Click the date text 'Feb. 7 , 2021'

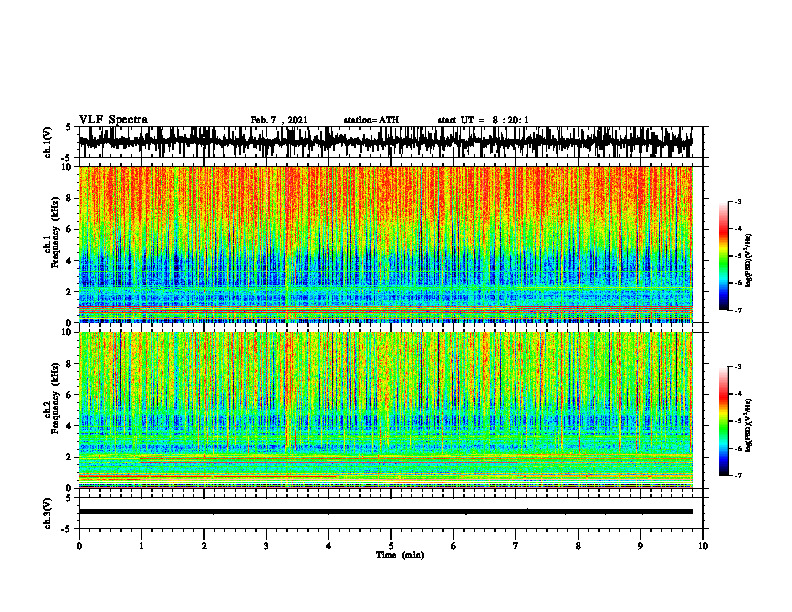[279, 120]
